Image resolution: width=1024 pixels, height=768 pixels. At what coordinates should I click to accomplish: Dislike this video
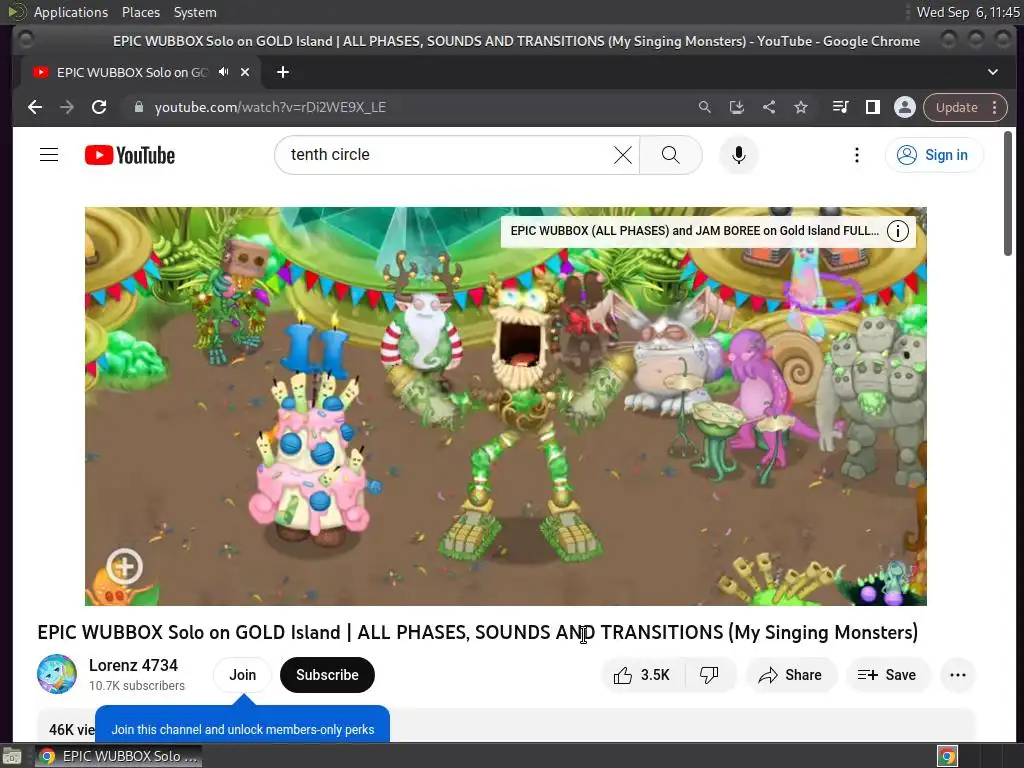709,675
